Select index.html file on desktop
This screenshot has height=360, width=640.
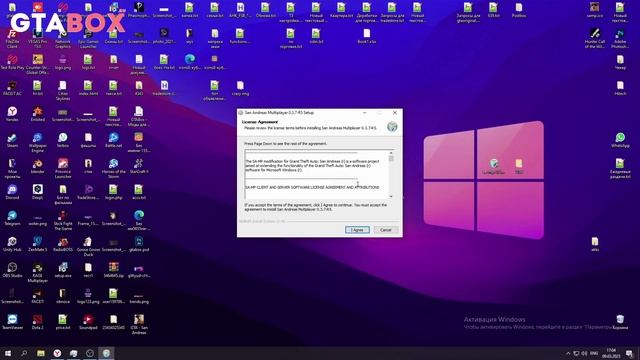tap(88, 88)
